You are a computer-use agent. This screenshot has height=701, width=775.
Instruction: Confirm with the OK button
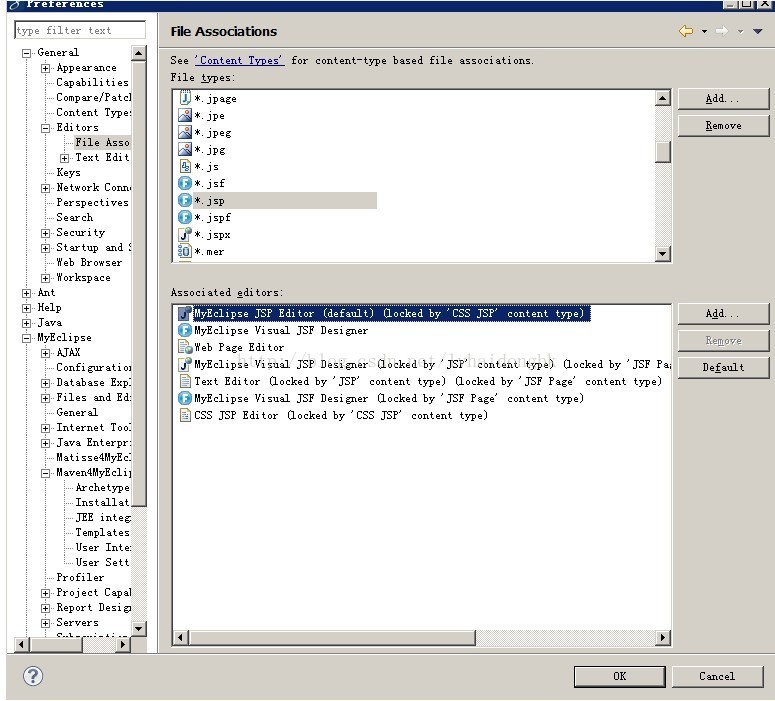point(619,676)
